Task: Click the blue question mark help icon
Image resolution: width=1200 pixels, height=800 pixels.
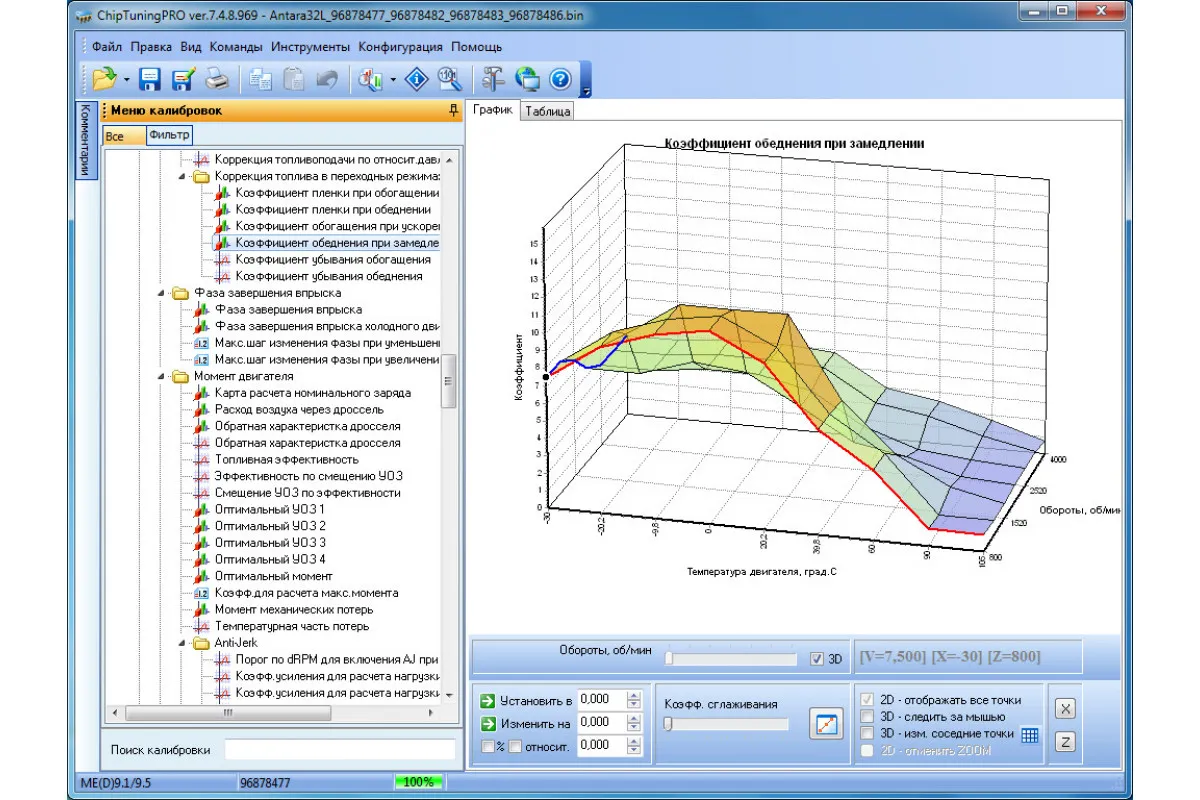Action: 560,78
